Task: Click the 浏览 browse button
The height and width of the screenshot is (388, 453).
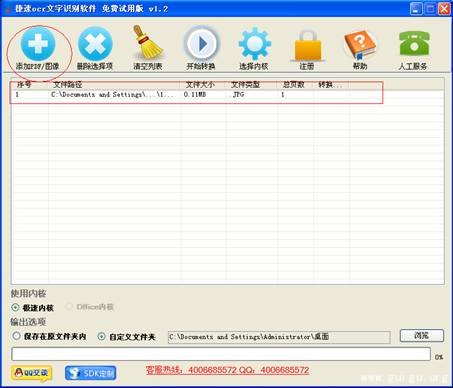Action: pyautogui.click(x=422, y=336)
